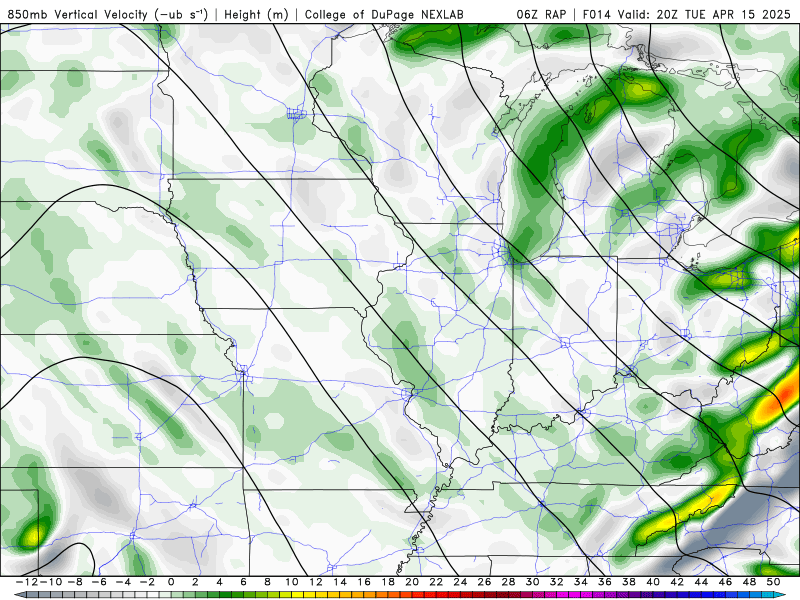Click the '4' scale label
Screen dimensions: 800x600
(219, 582)
